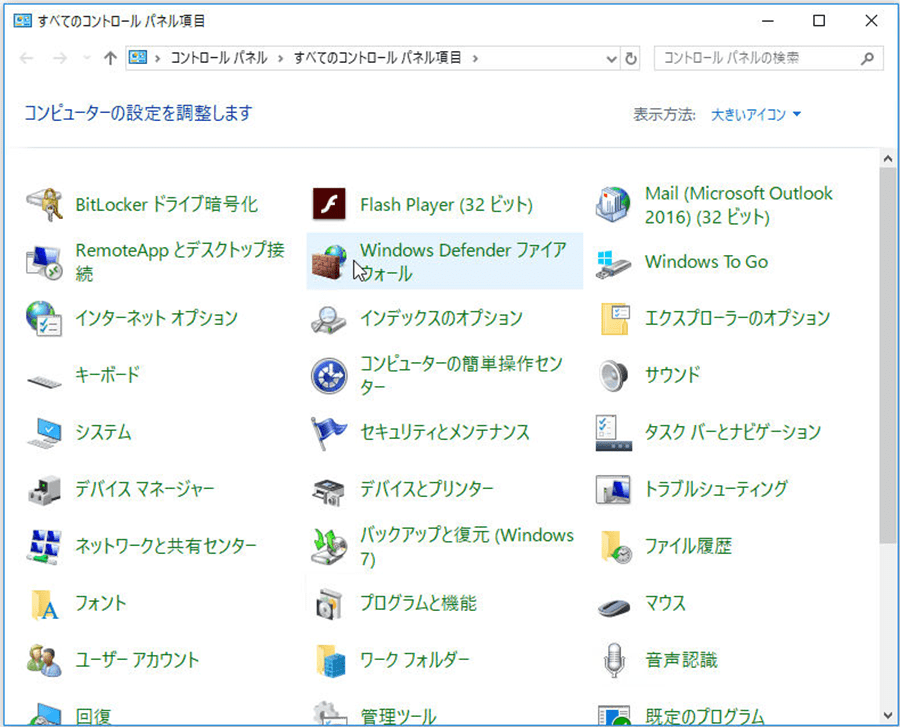900x727 pixels.
Task: Click the 回復 link text
Action: point(94,717)
